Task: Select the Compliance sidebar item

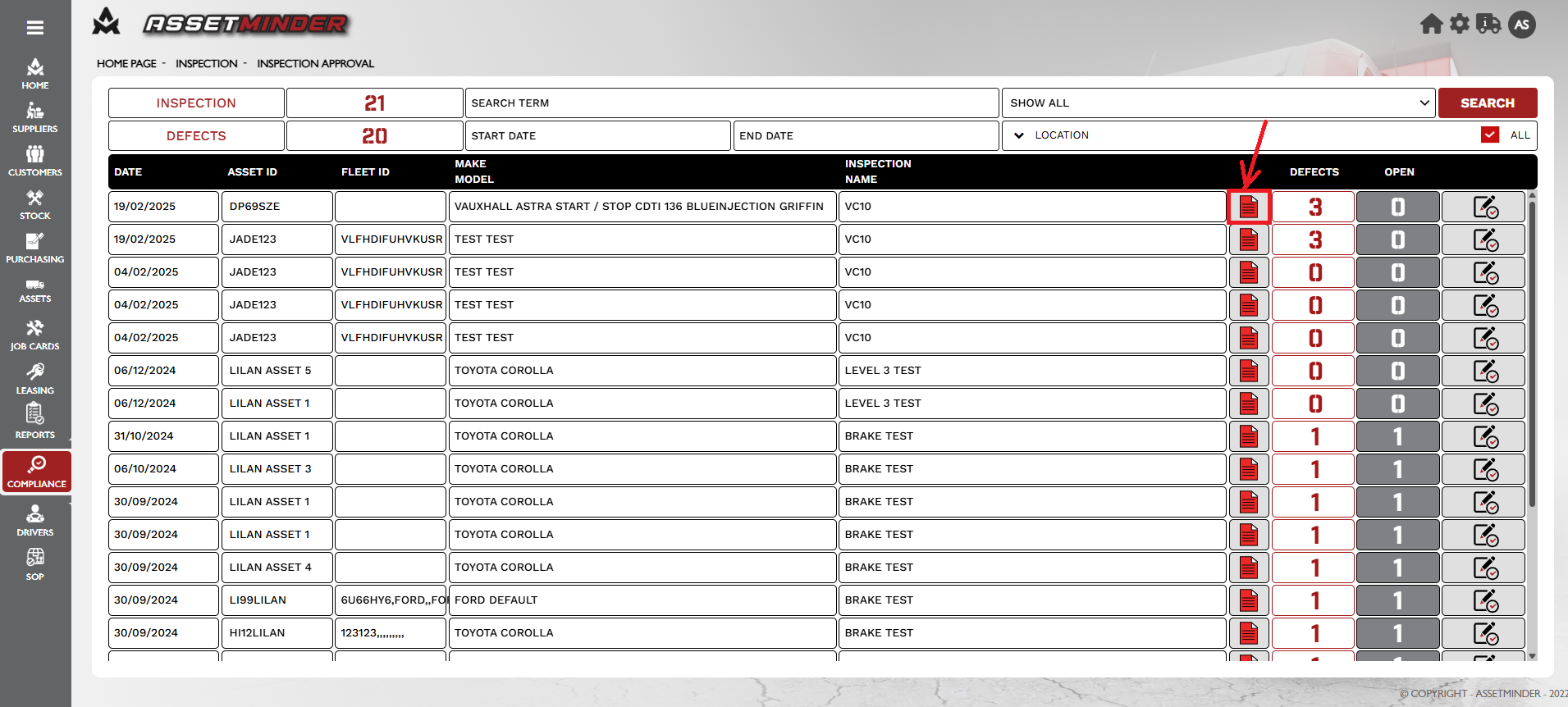Action: pyautogui.click(x=37, y=472)
